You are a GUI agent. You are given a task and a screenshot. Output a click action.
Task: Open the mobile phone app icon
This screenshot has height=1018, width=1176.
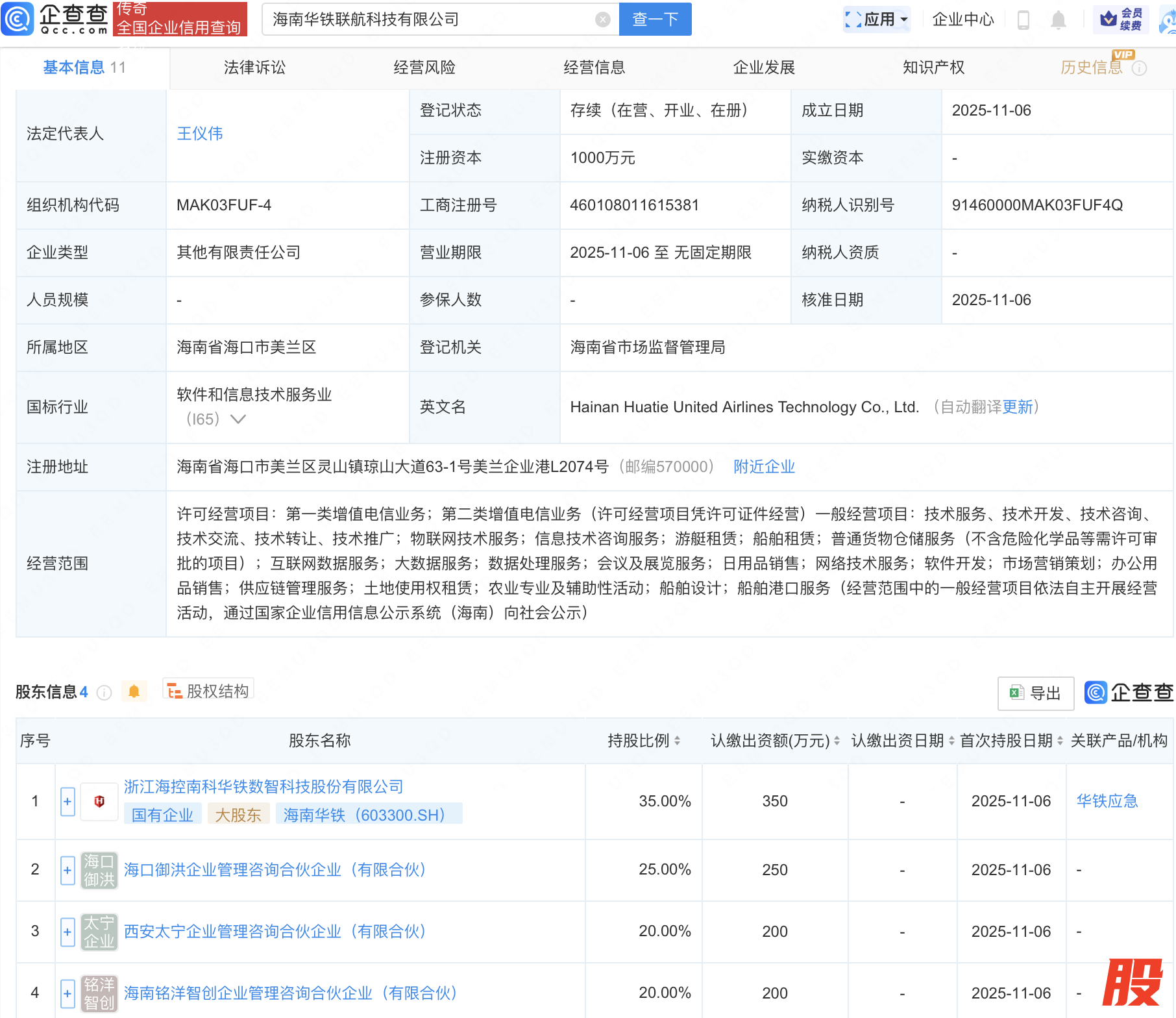(1023, 20)
